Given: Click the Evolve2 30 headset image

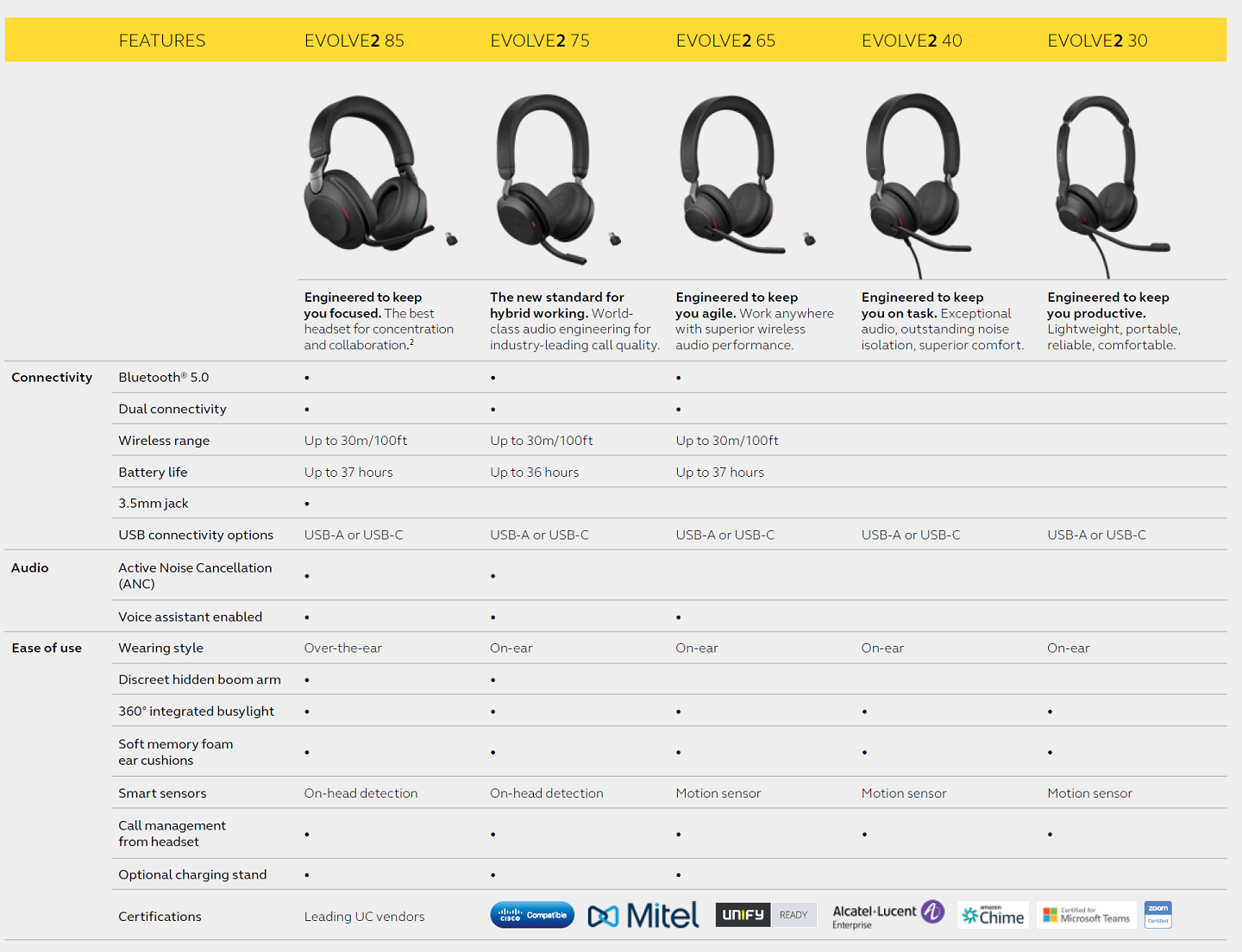Looking at the screenshot, I should [x=1113, y=186].
